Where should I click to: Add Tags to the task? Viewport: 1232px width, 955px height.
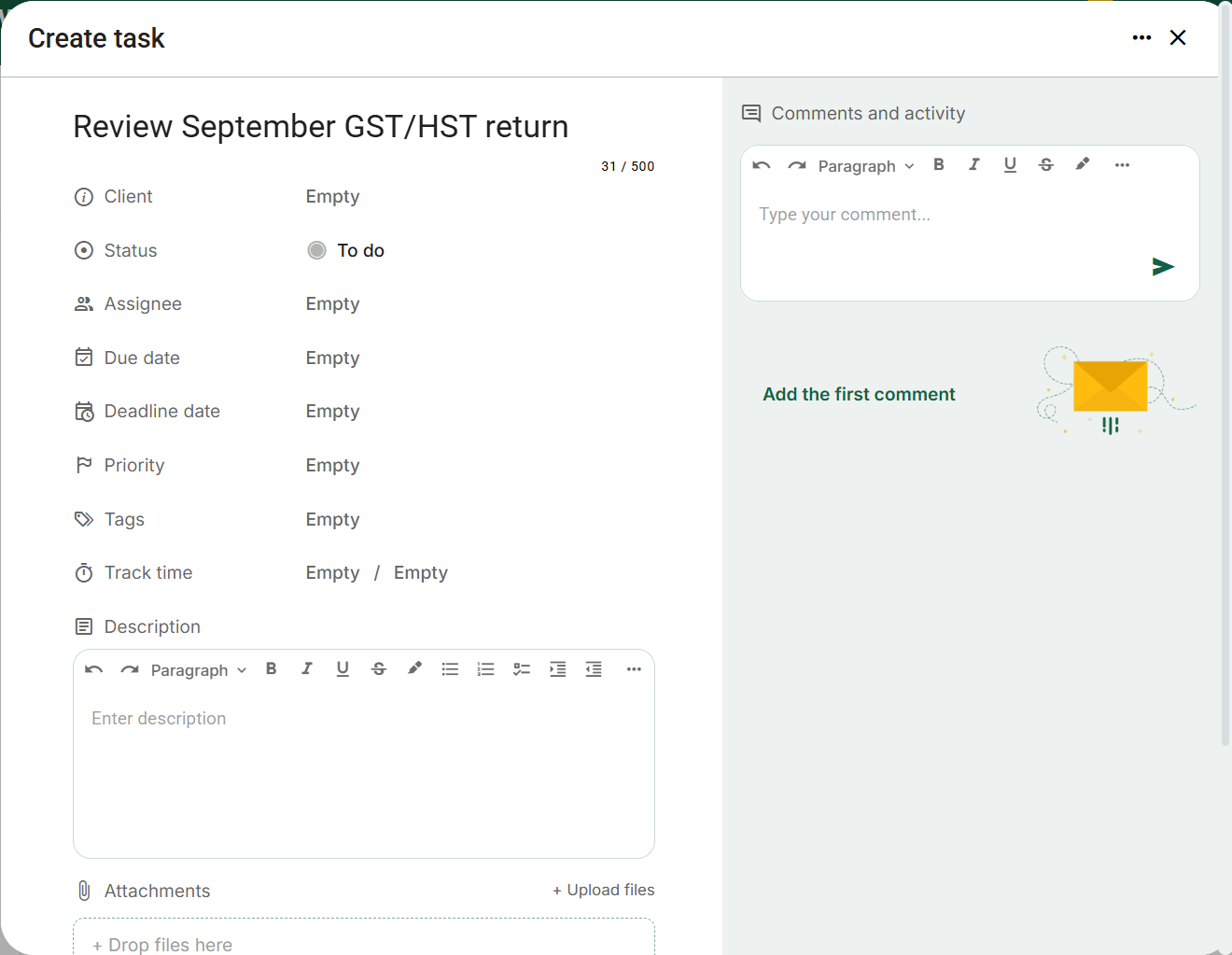coord(332,520)
